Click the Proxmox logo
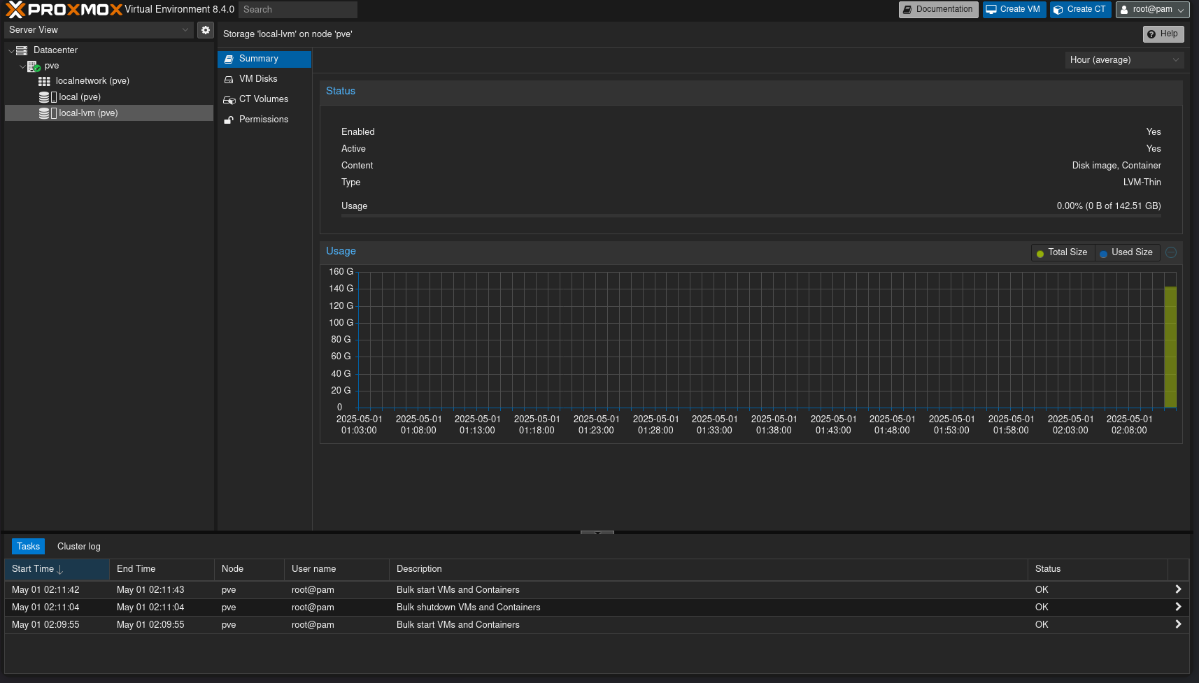 62,8
